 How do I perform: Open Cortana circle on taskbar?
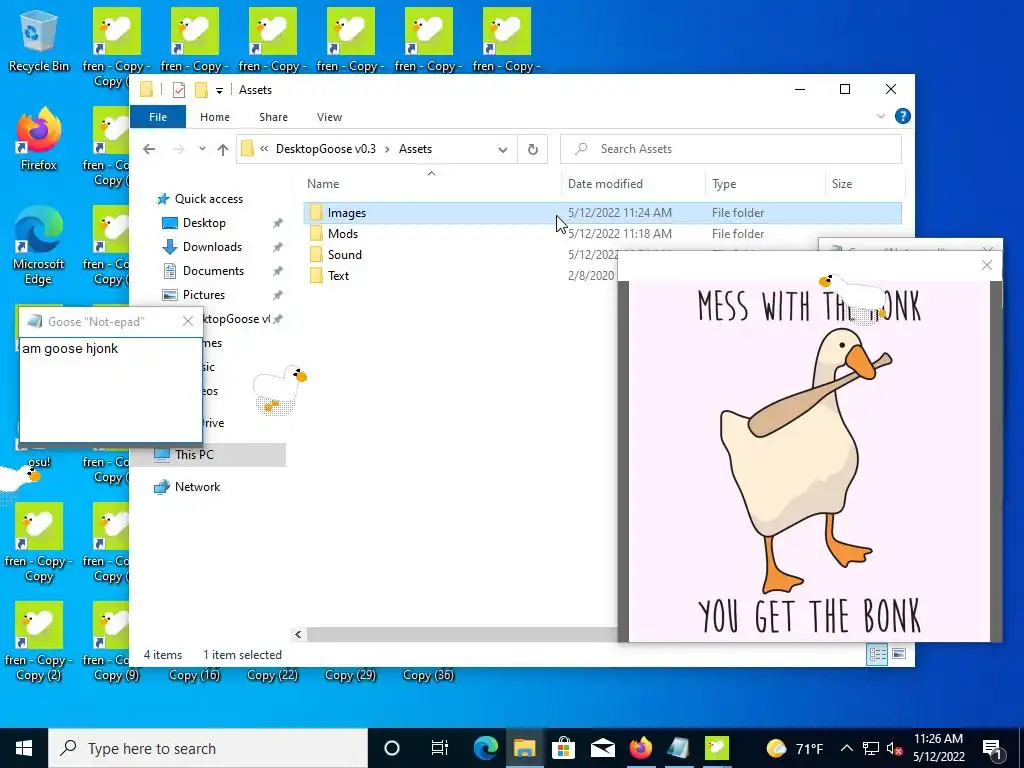coord(391,748)
